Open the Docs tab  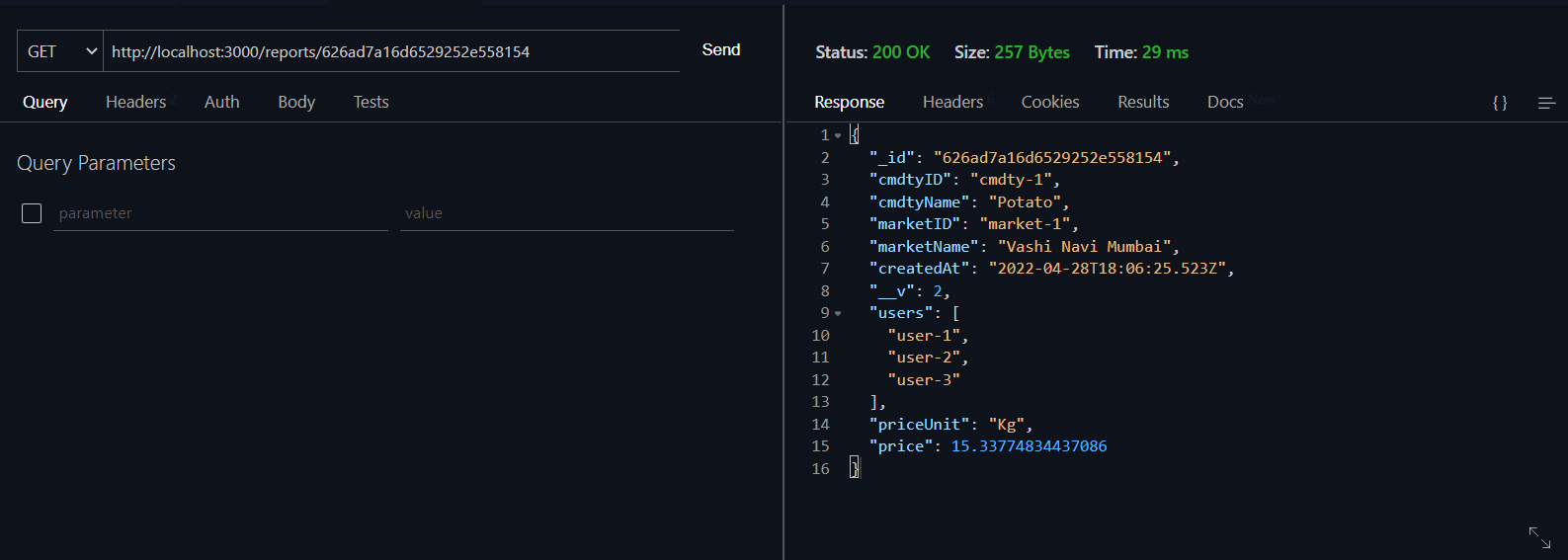(1225, 102)
